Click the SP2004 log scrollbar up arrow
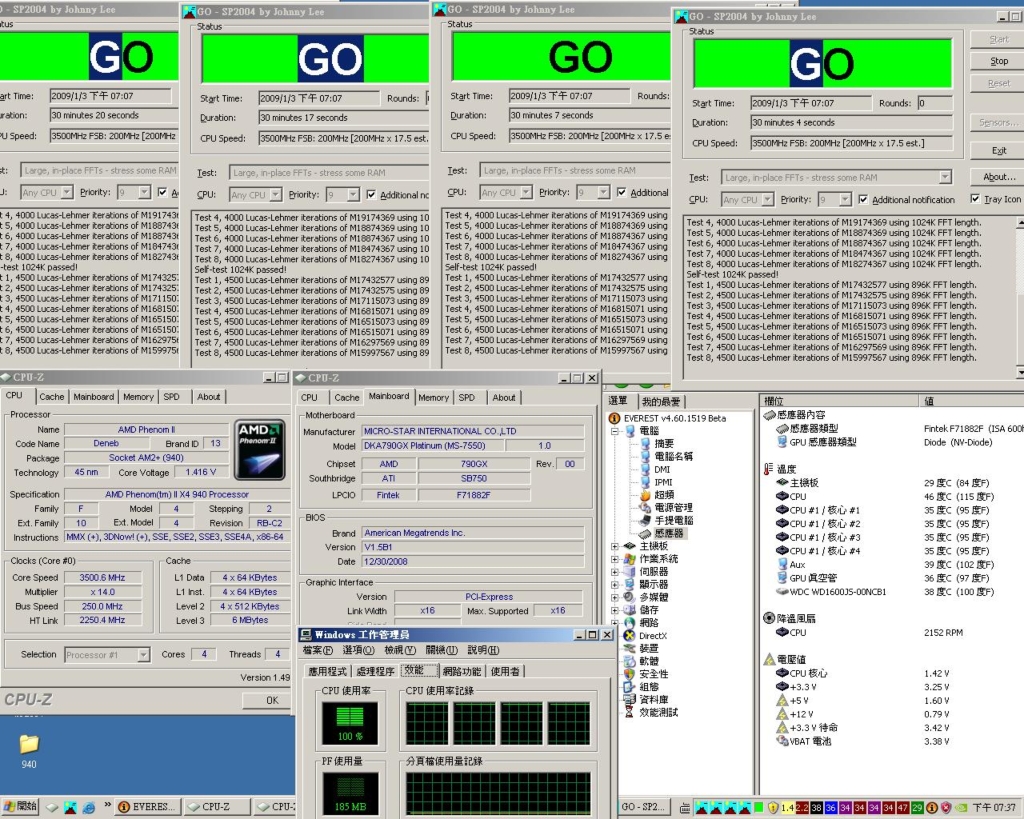1024x819 pixels. coord(1020,223)
